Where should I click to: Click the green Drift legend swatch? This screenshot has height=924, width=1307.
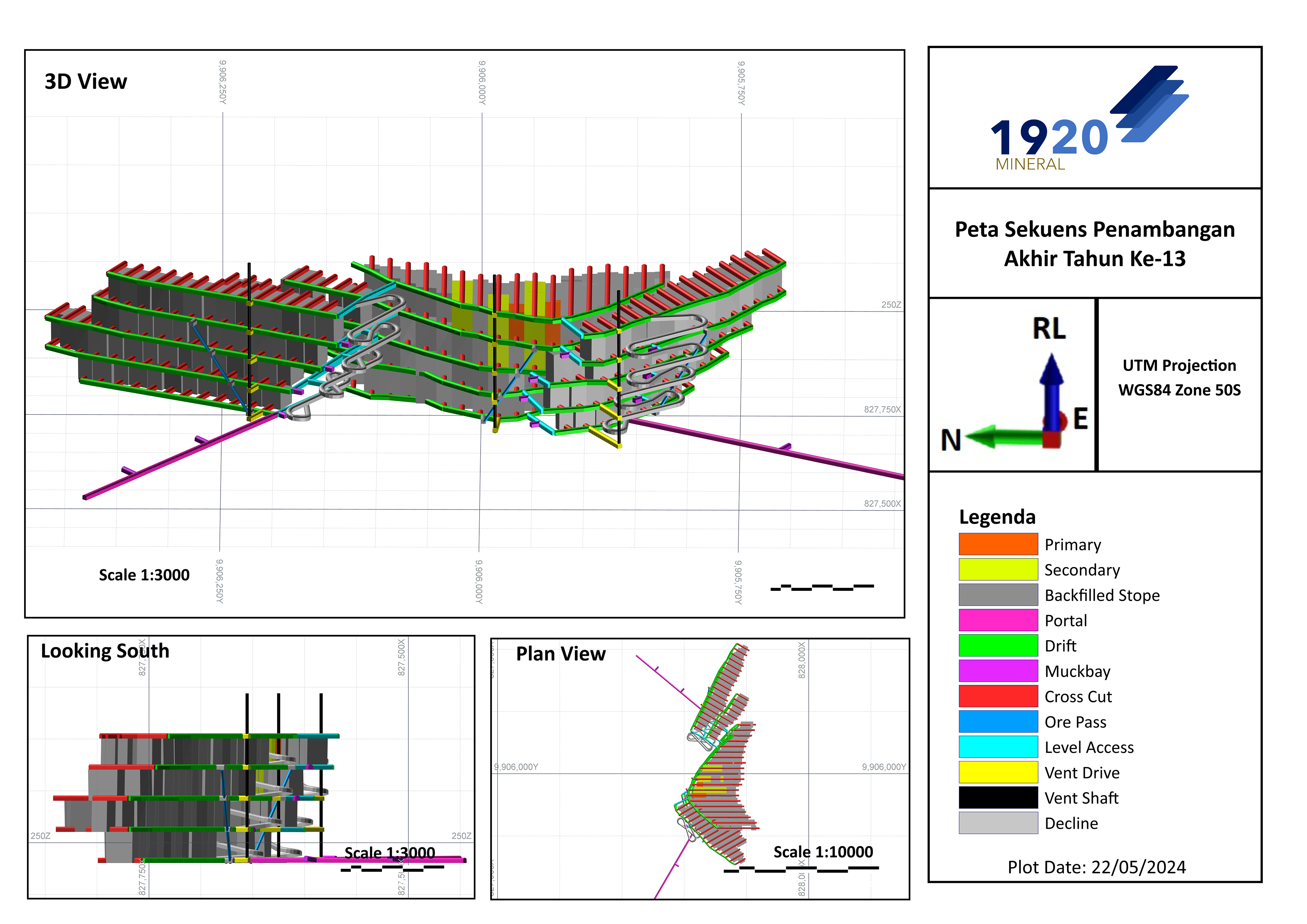point(998,646)
